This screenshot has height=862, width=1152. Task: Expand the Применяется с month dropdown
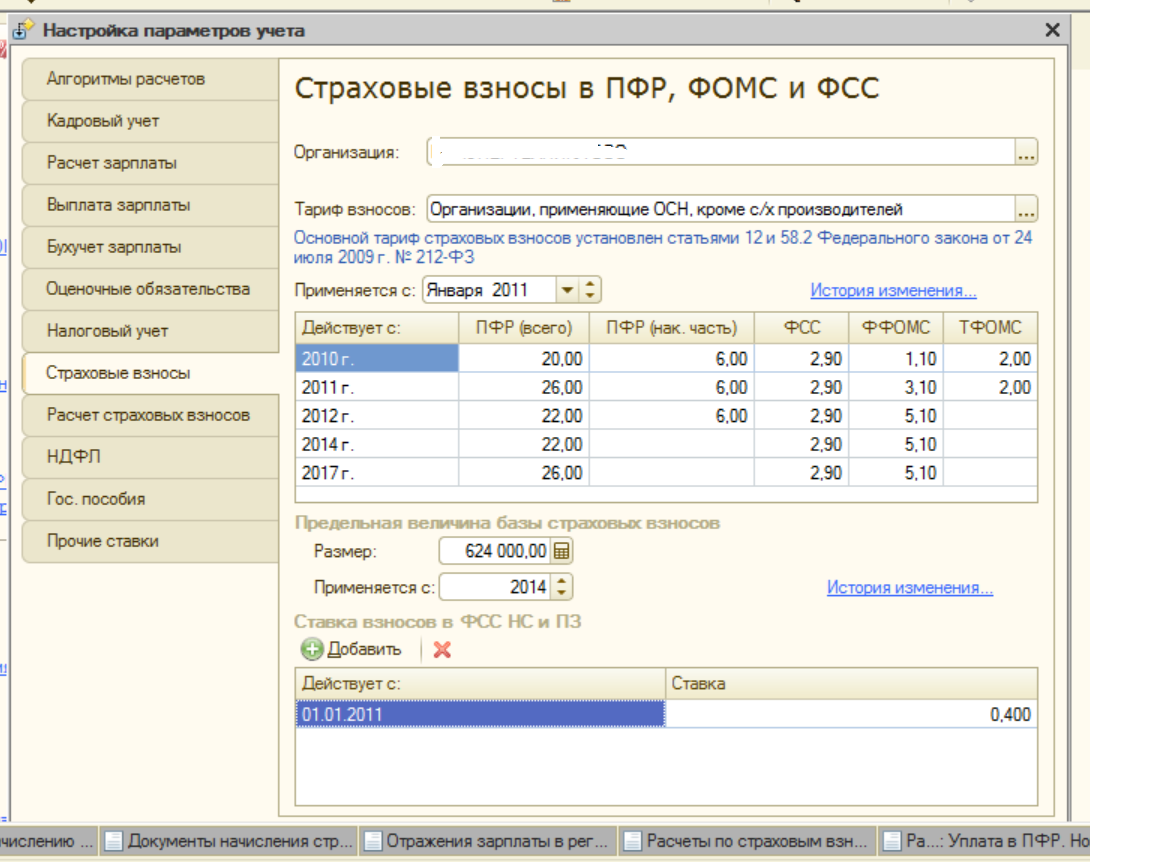click(567, 291)
